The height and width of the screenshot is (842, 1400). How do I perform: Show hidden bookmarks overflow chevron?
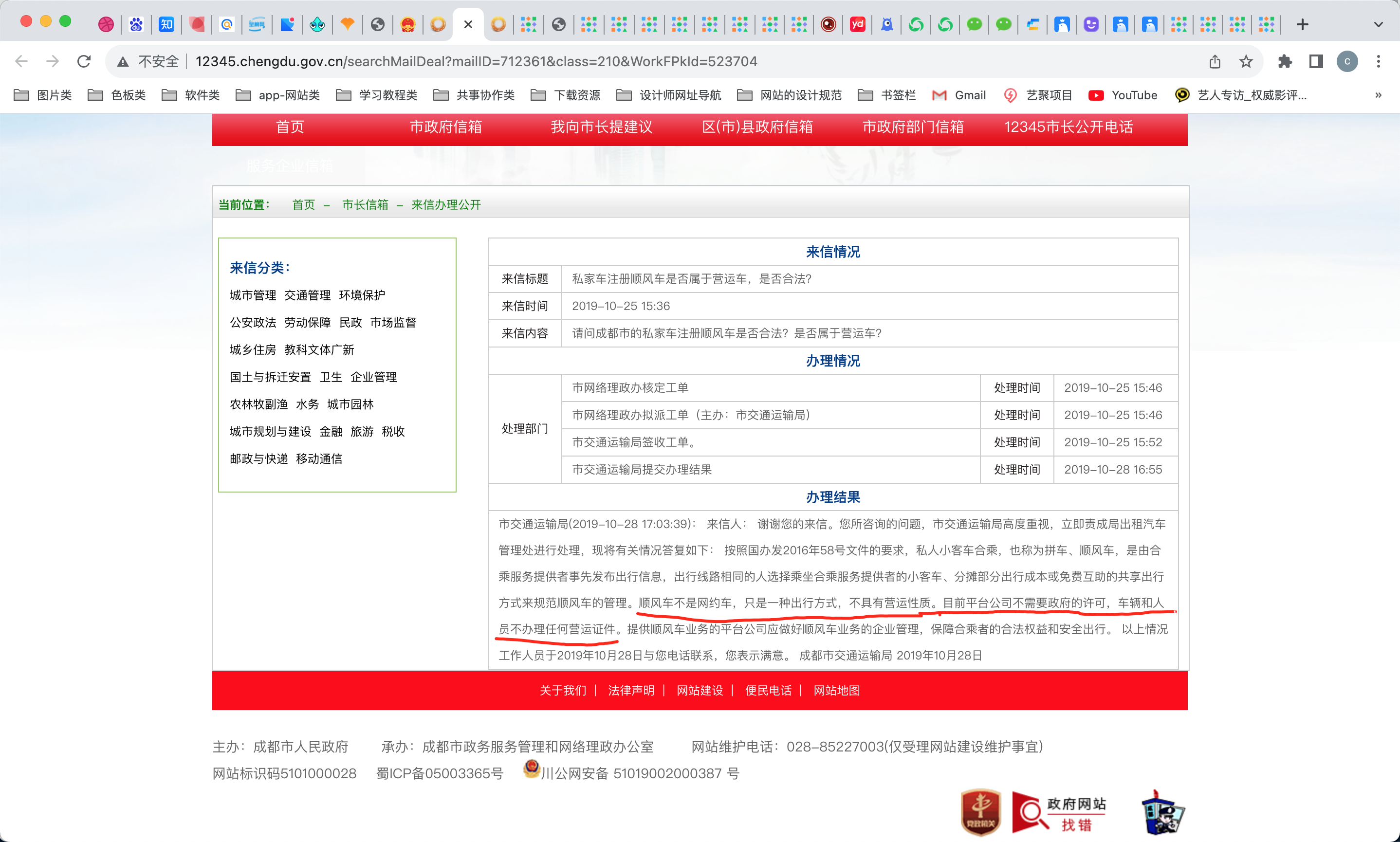pyautogui.click(x=1378, y=95)
